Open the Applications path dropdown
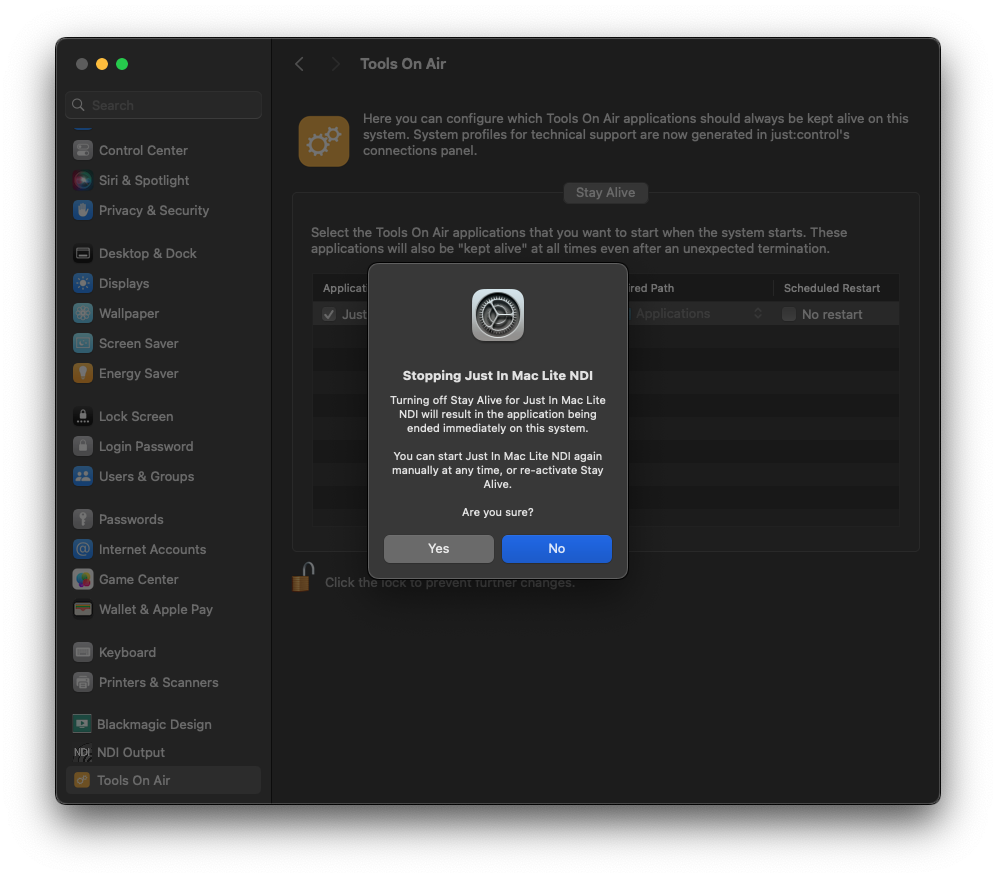The image size is (996, 878). pos(698,314)
